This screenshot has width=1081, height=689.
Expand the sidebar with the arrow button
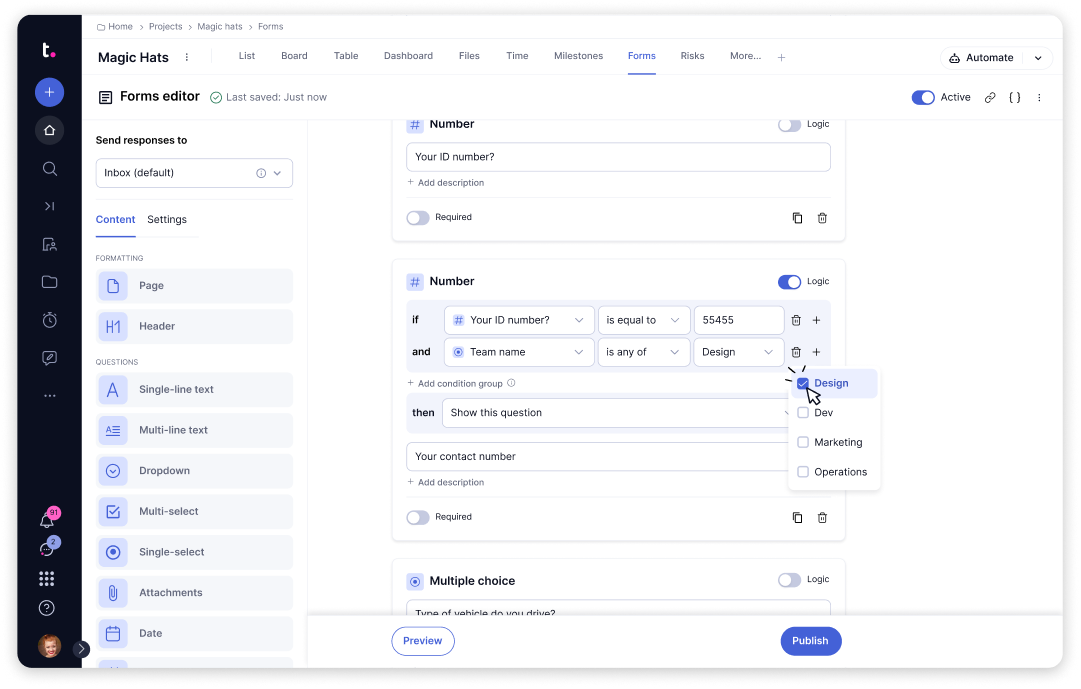coord(81,648)
